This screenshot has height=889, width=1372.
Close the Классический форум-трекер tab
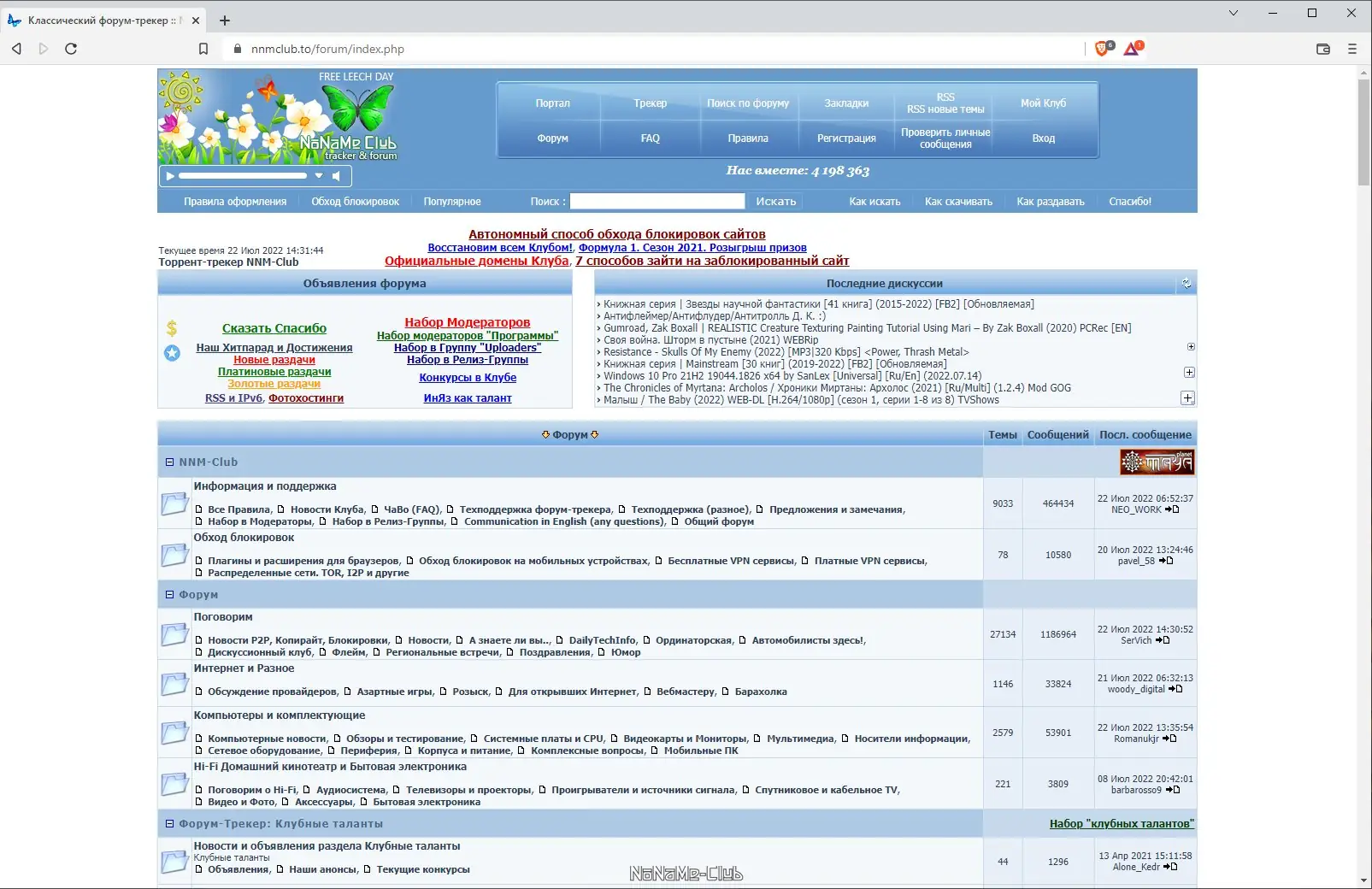(x=195, y=21)
